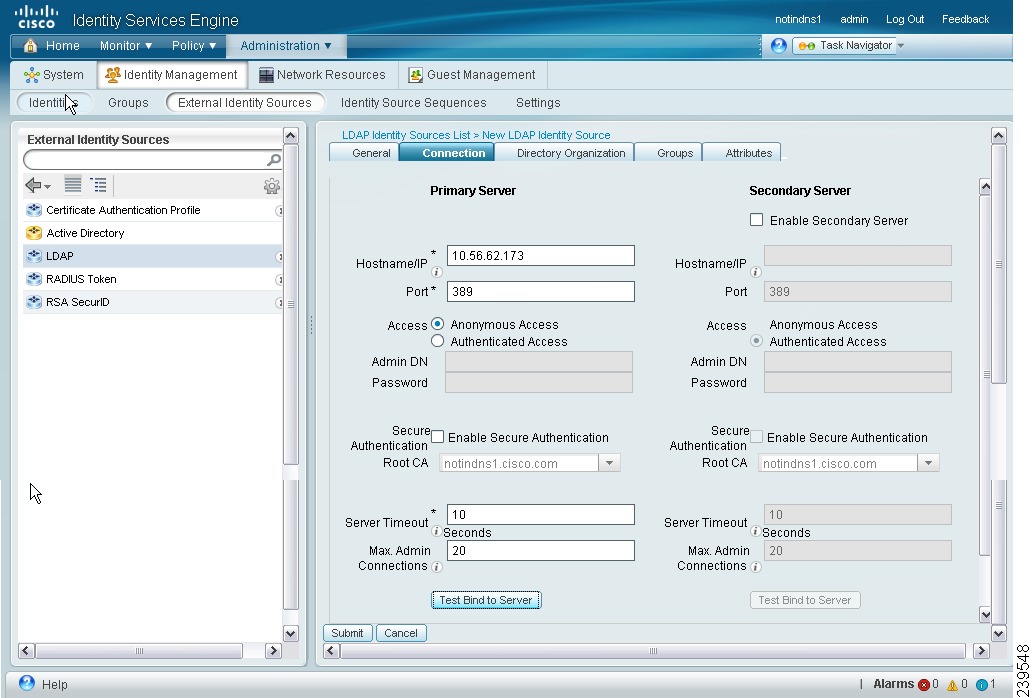1033x698 pixels.
Task: Switch sidebar to tree view icon
Action: click(x=99, y=185)
